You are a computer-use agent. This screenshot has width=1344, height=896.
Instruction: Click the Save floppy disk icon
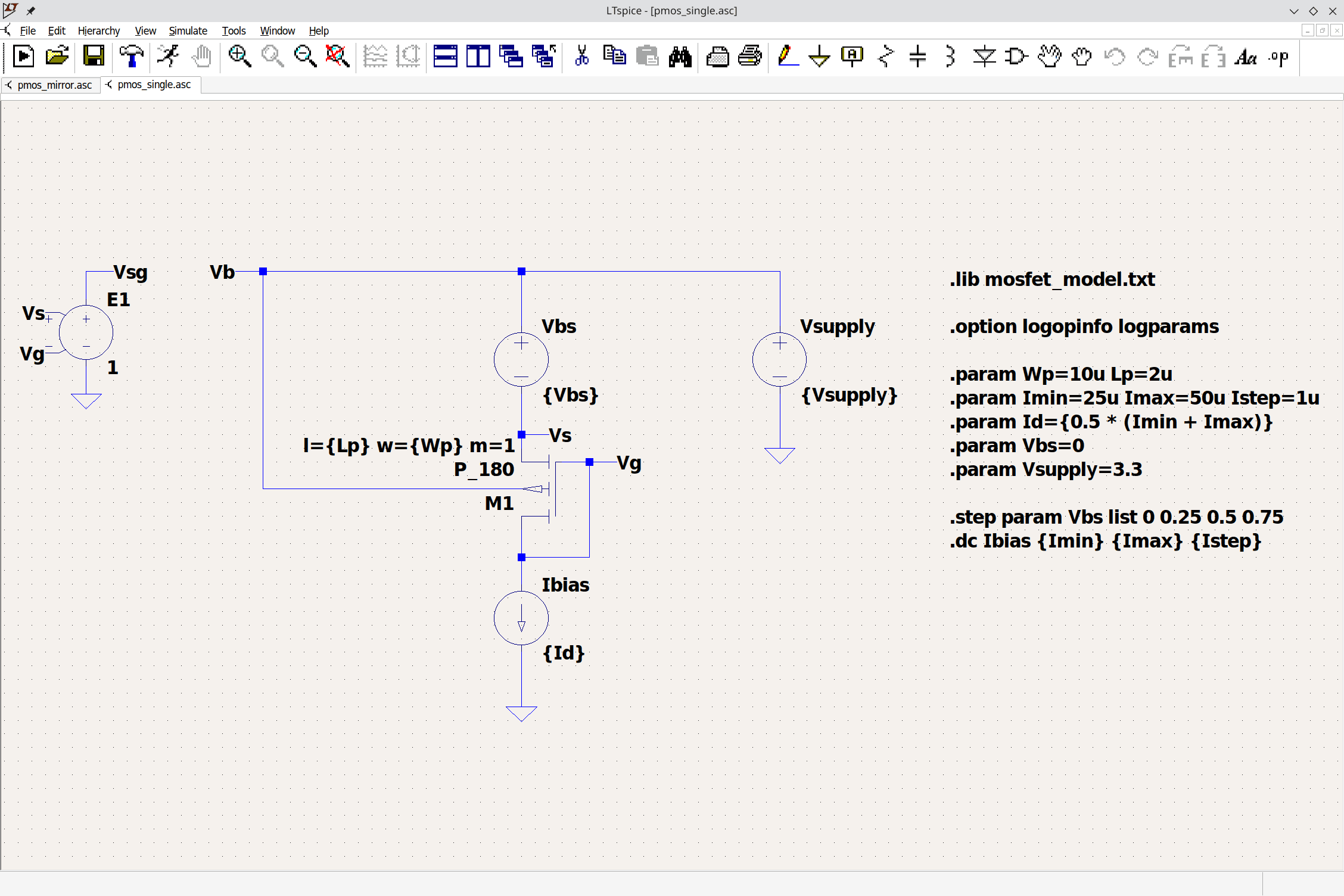tap(94, 57)
